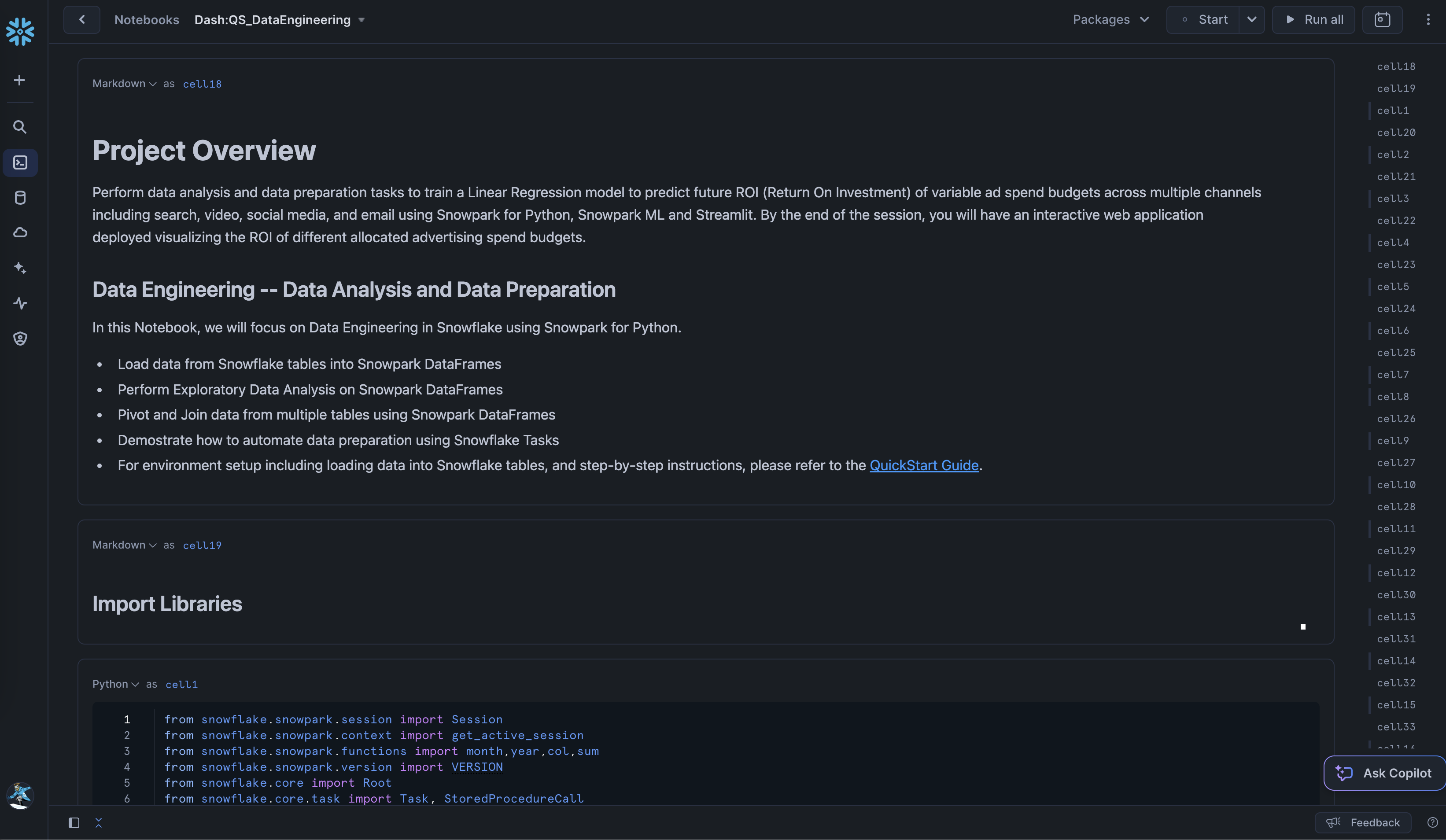Screen dimensions: 1446x840
Task: Click the bullet "Perform Exploratory Data Analysis on Snowpark DataFrames"
Action: (310, 390)
